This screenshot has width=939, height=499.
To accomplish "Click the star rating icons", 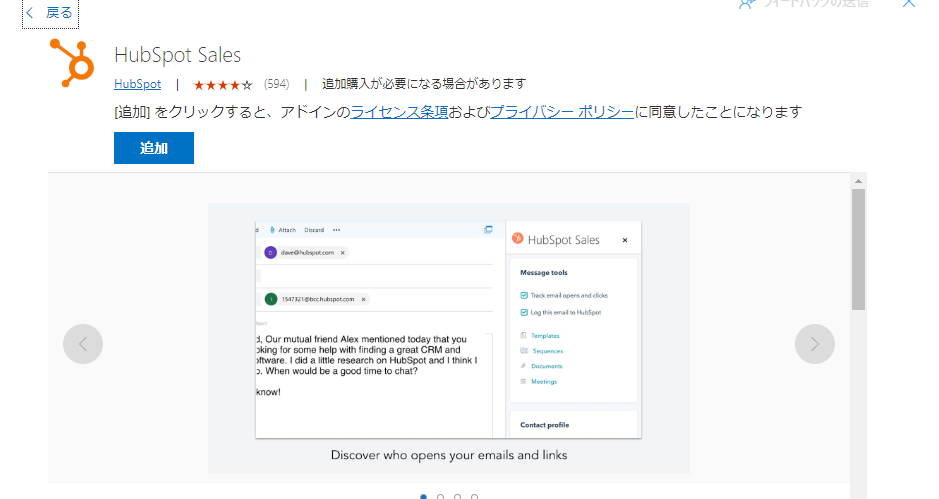I will [x=223, y=85].
